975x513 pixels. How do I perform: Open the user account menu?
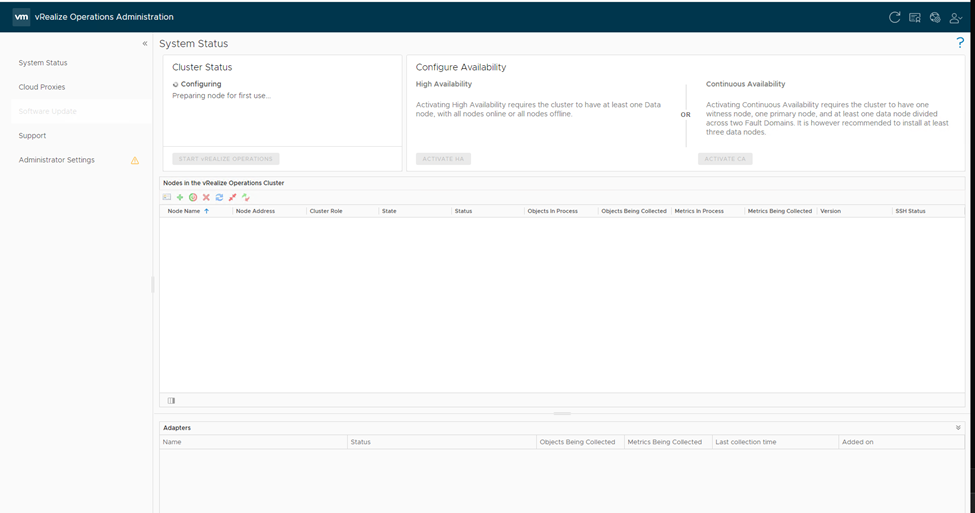point(956,18)
